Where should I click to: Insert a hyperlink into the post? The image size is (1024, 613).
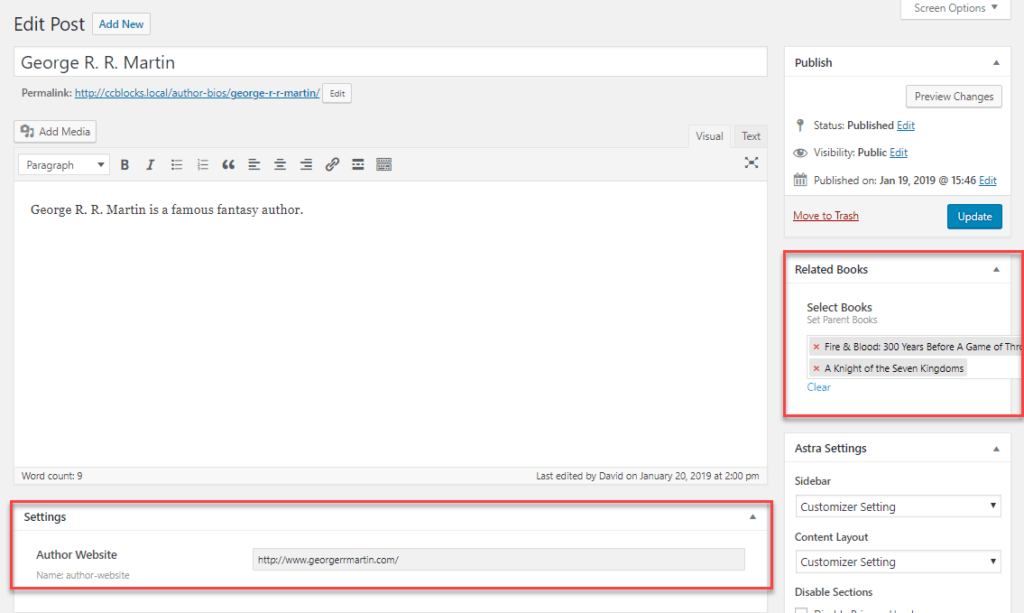[331, 164]
